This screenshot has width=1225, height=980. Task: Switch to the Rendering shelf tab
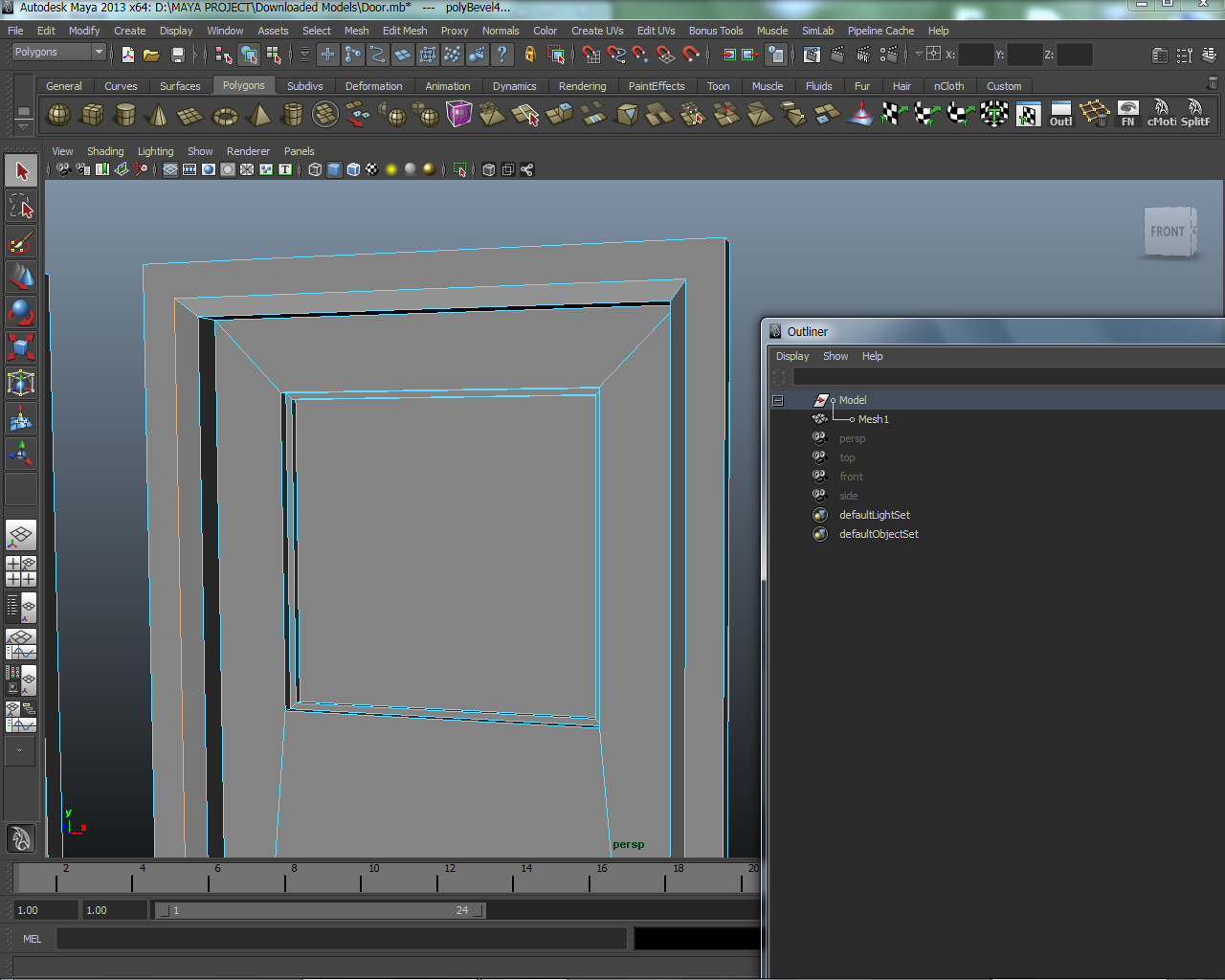[582, 86]
